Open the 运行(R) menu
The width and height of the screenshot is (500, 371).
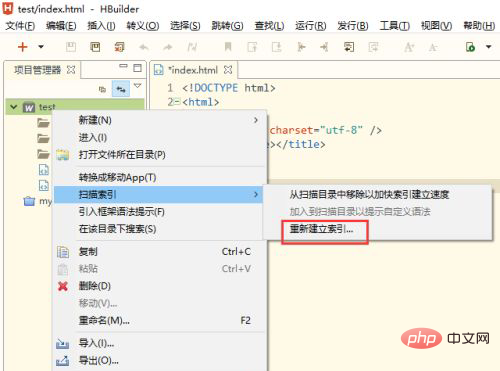(x=310, y=25)
